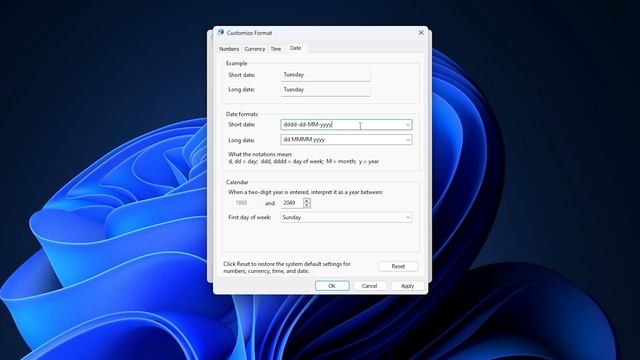The height and width of the screenshot is (360, 640).
Task: Switch to the Numbers tab
Action: tap(229, 49)
